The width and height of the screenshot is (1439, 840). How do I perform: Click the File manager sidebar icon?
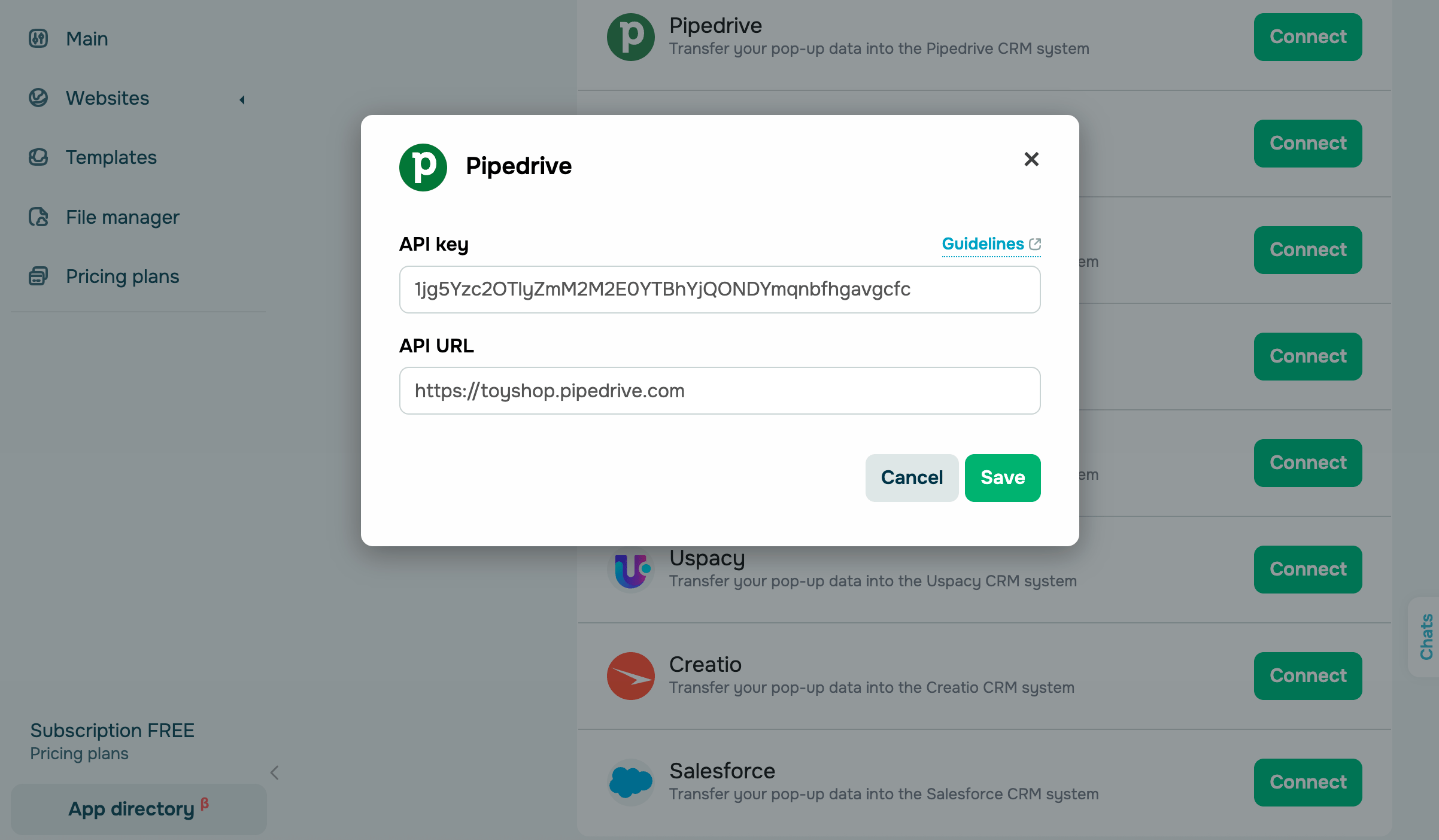click(38, 217)
